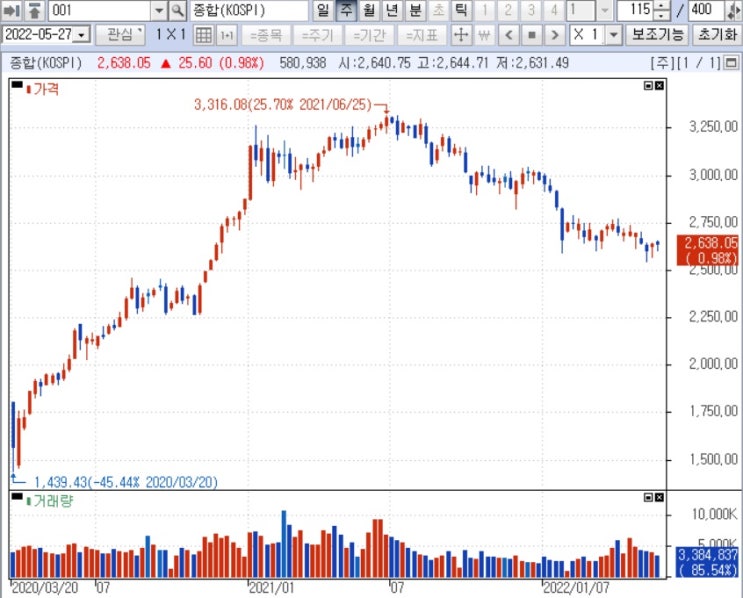Click the 400 total count field
The image size is (743, 598).
click(x=707, y=10)
